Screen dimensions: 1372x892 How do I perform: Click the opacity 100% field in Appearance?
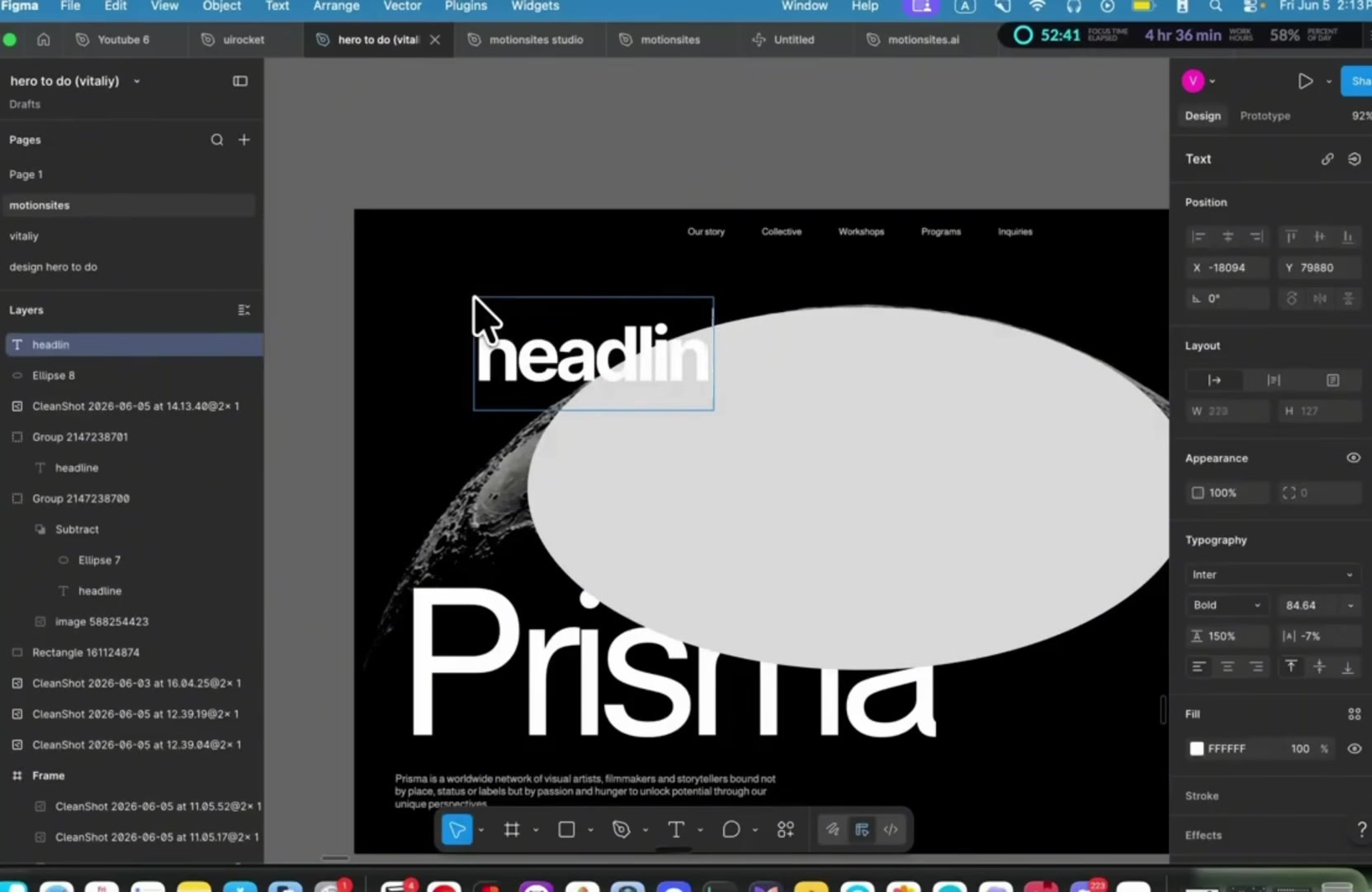tap(1227, 492)
